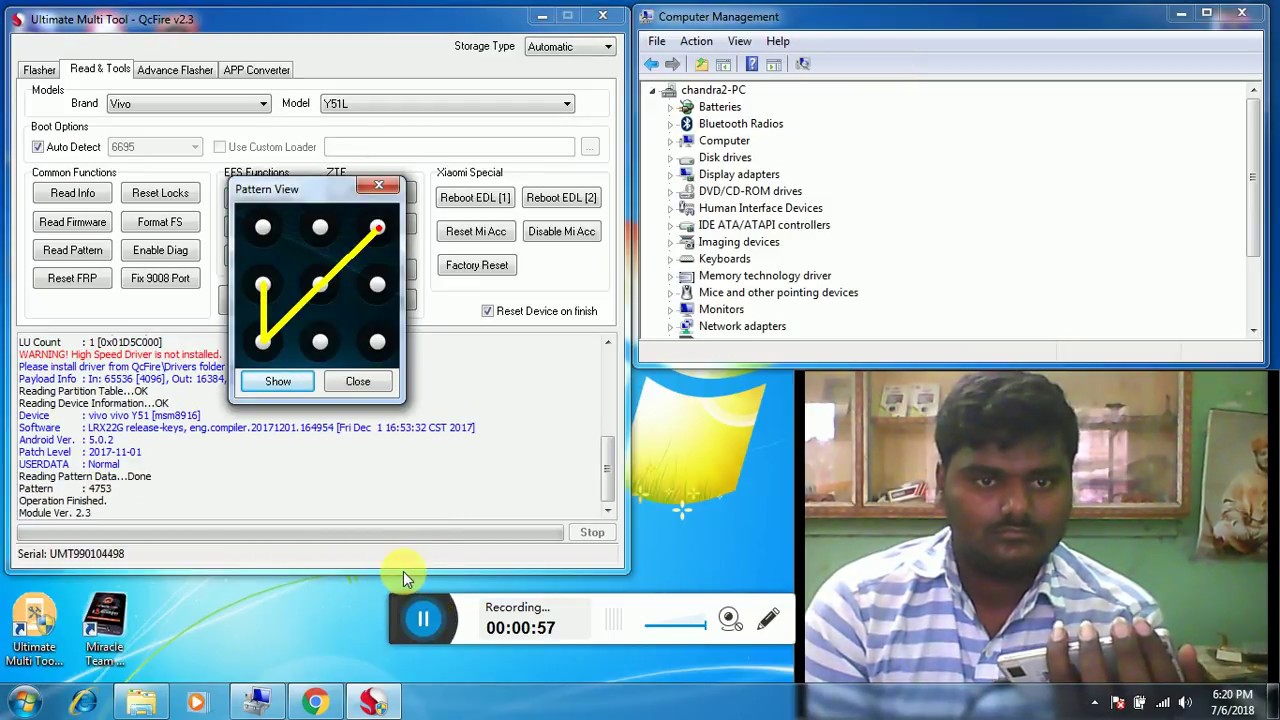This screenshot has width=1280, height=720.
Task: Open Ultimate Multi Tool desktop shortcut
Action: [34, 630]
